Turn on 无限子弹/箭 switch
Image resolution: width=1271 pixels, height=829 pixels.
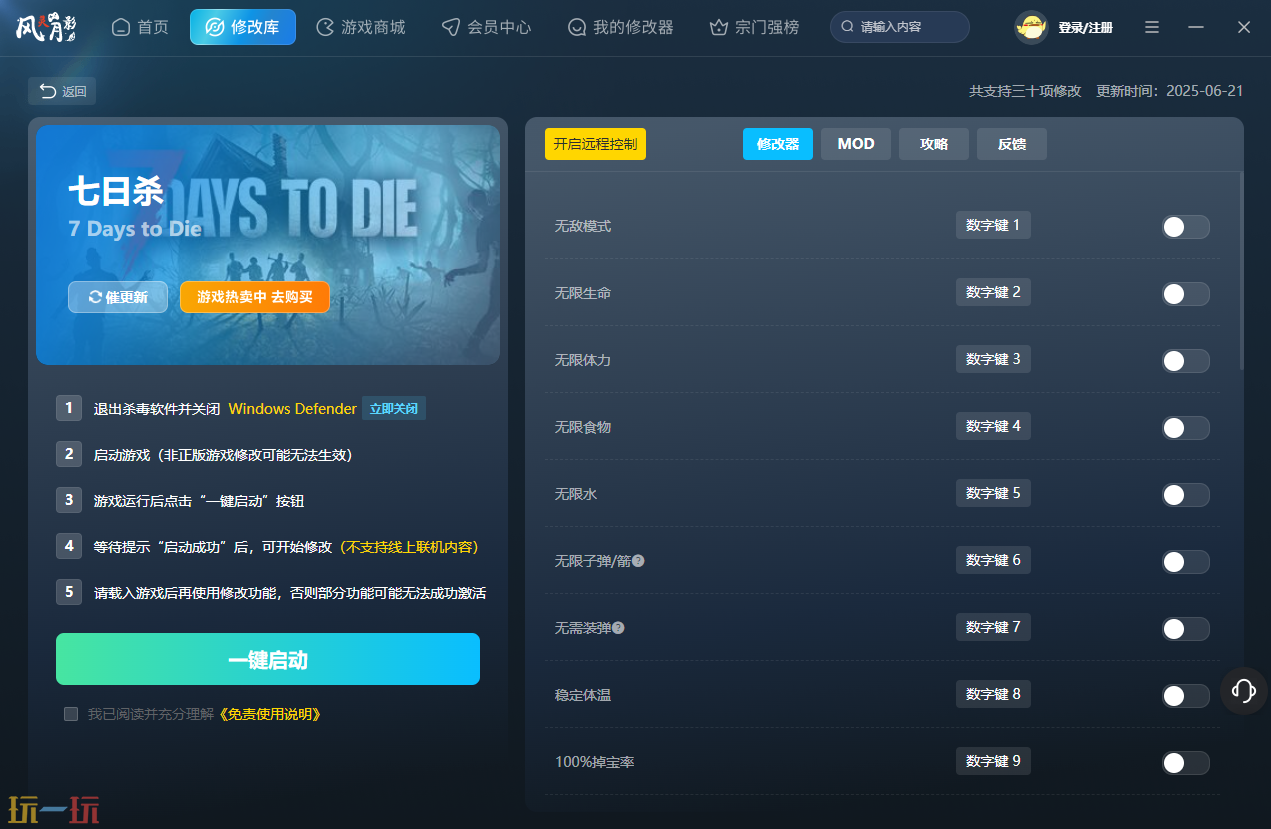pyautogui.click(x=1185, y=562)
